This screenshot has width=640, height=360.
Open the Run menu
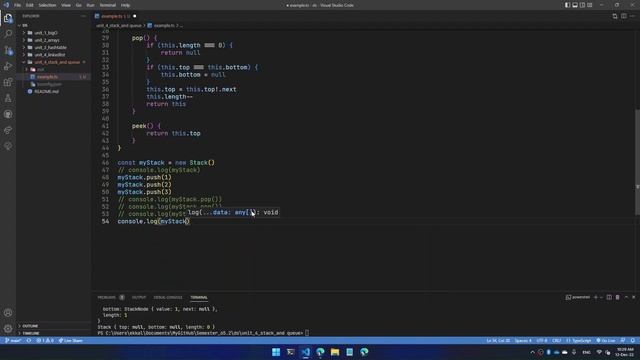(90, 5)
